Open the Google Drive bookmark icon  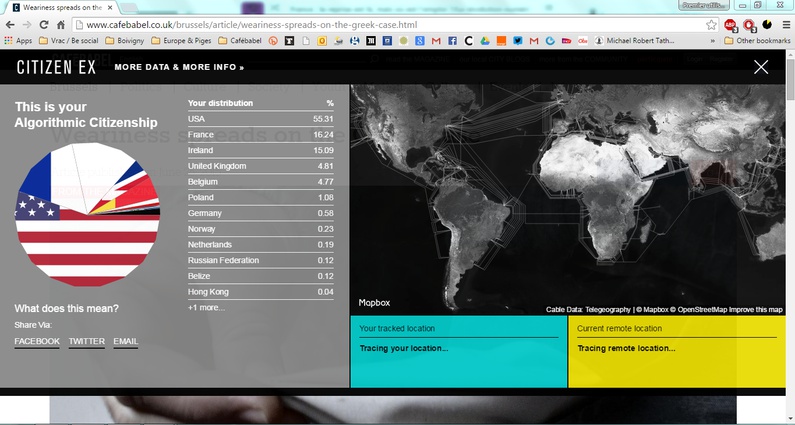point(485,41)
